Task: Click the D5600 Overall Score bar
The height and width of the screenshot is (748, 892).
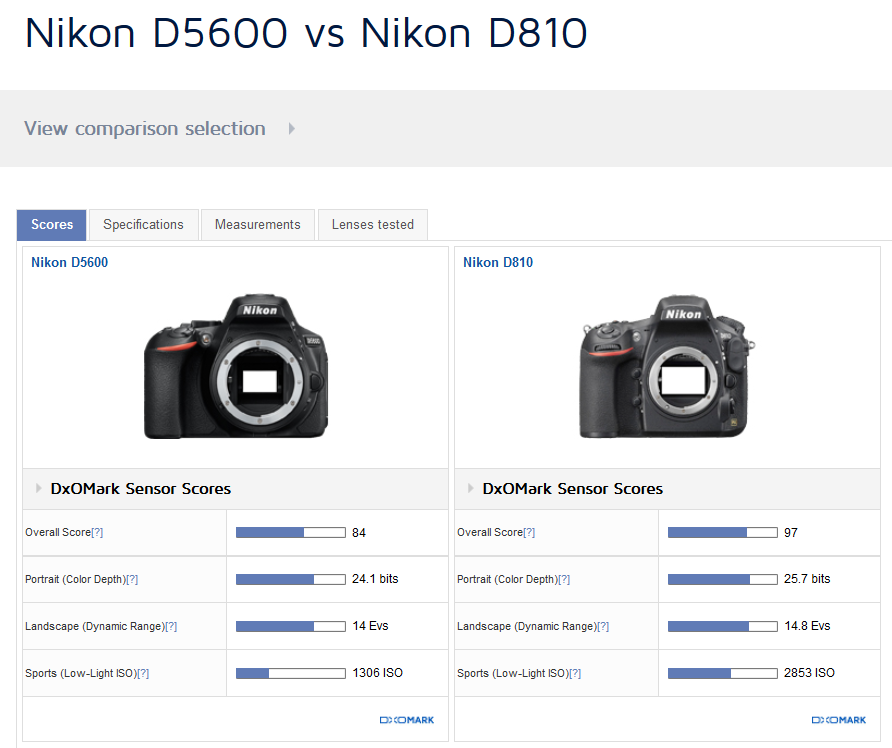Action: pyautogui.click(x=291, y=532)
